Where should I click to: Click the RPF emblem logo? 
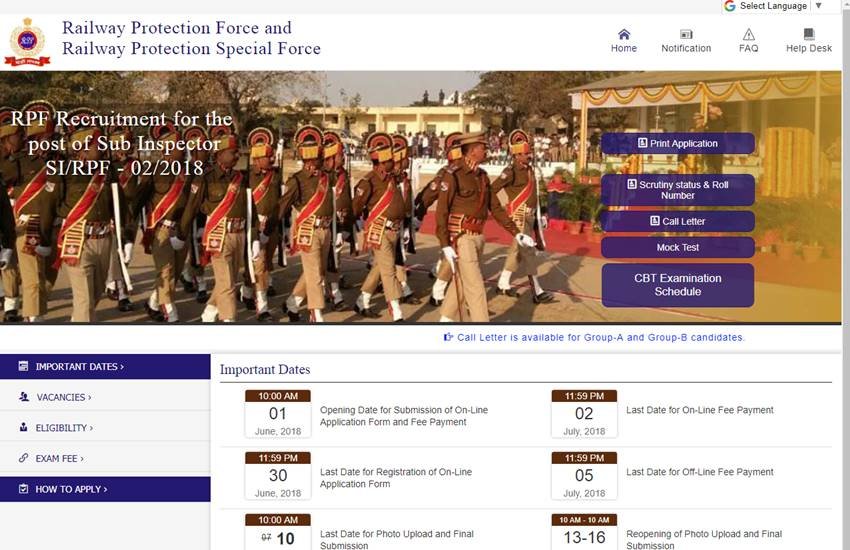coord(27,43)
